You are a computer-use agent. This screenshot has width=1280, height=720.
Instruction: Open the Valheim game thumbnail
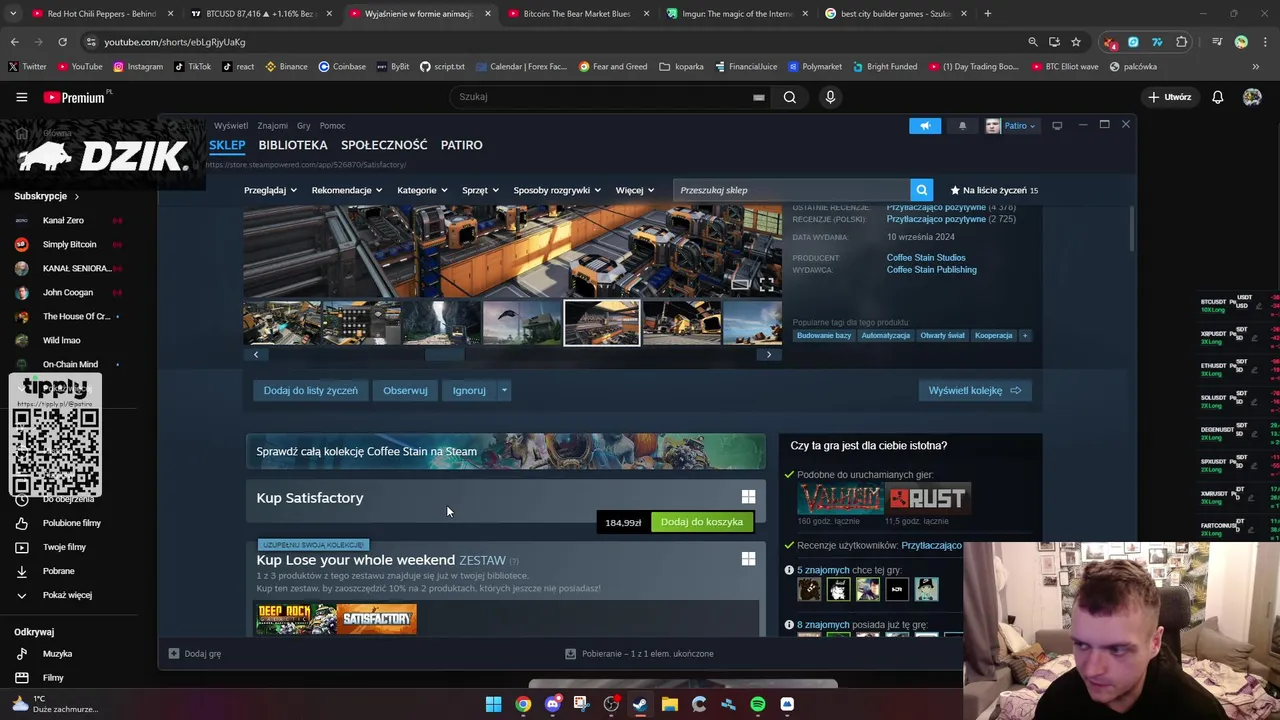tap(840, 498)
